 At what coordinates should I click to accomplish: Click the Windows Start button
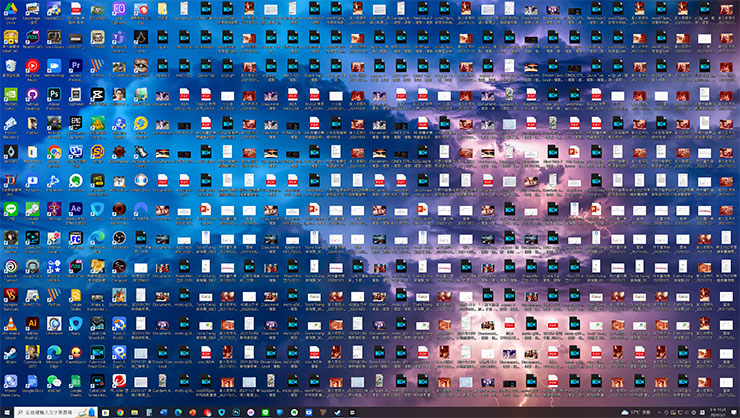(6, 411)
